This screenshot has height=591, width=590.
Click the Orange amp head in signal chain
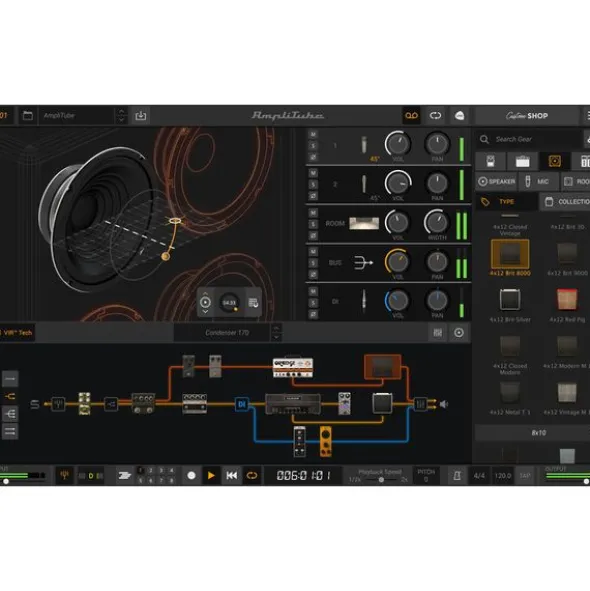293,367
